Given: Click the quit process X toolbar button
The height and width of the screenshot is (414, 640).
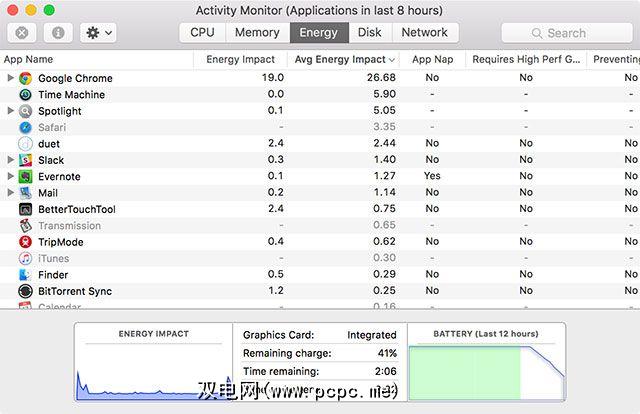Looking at the screenshot, I should 22,33.
